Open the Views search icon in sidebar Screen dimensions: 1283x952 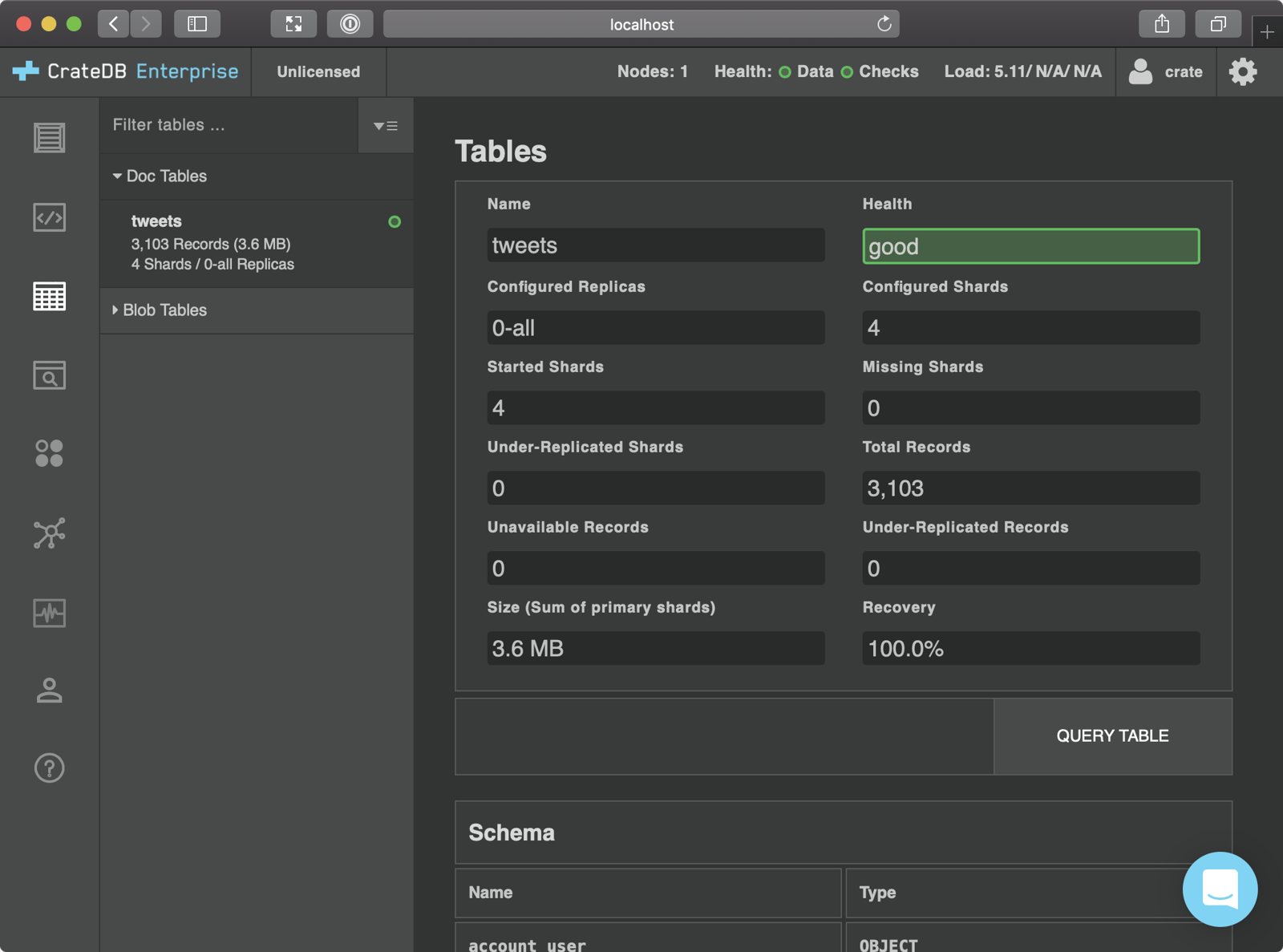click(x=49, y=375)
